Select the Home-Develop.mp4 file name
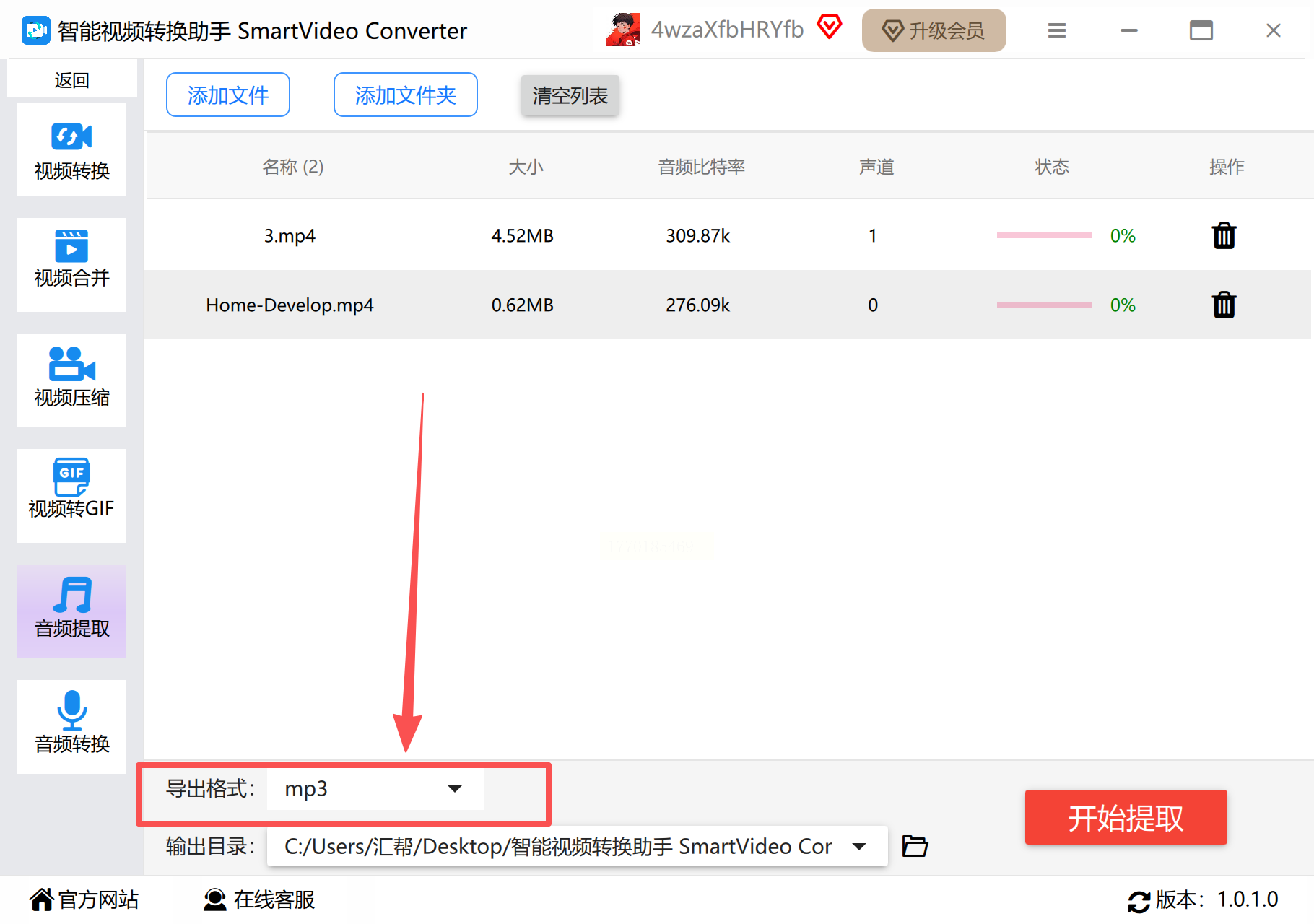This screenshot has height=924, width=1314. pos(290,305)
